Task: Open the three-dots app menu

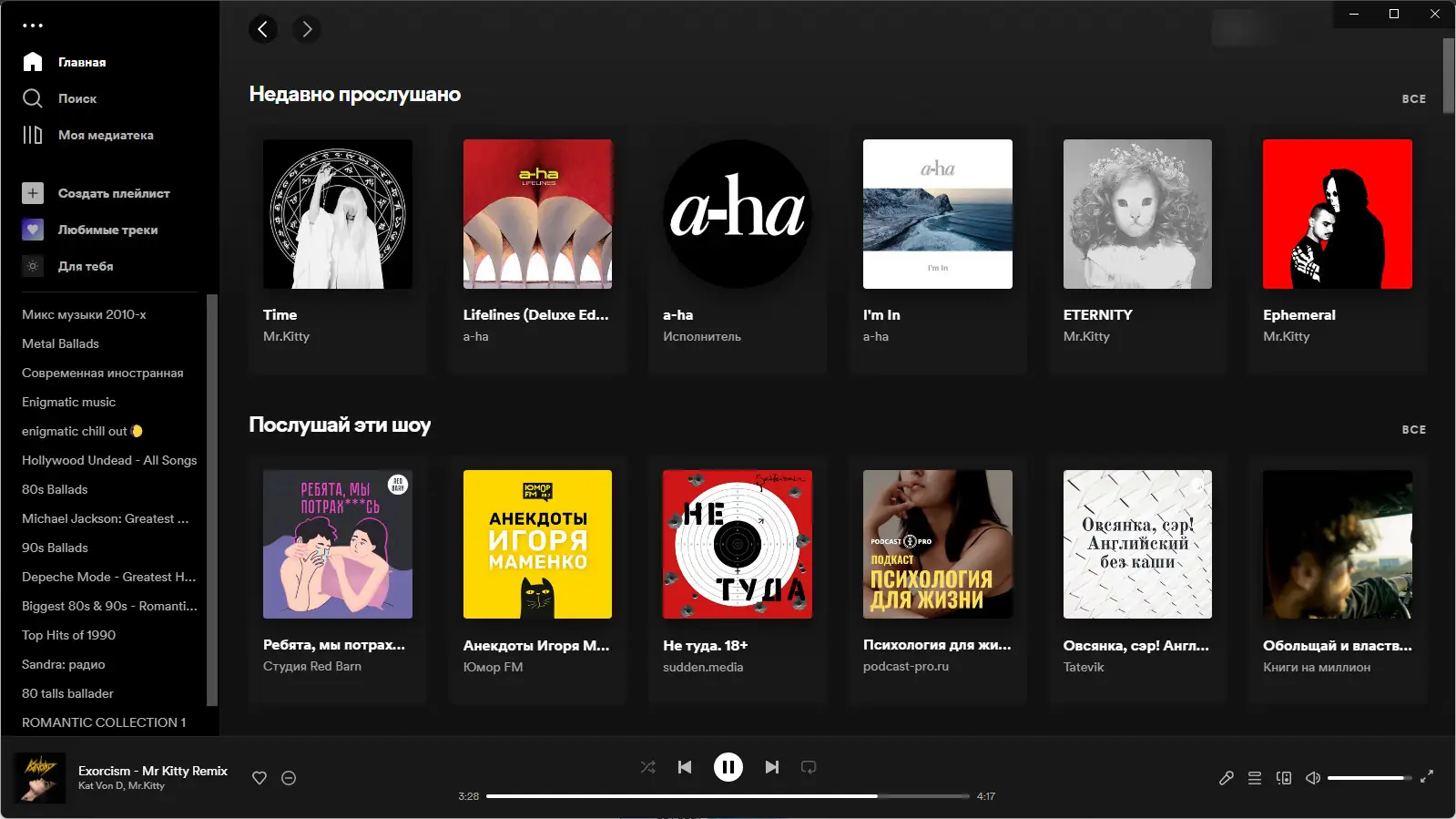Action: pos(33,26)
